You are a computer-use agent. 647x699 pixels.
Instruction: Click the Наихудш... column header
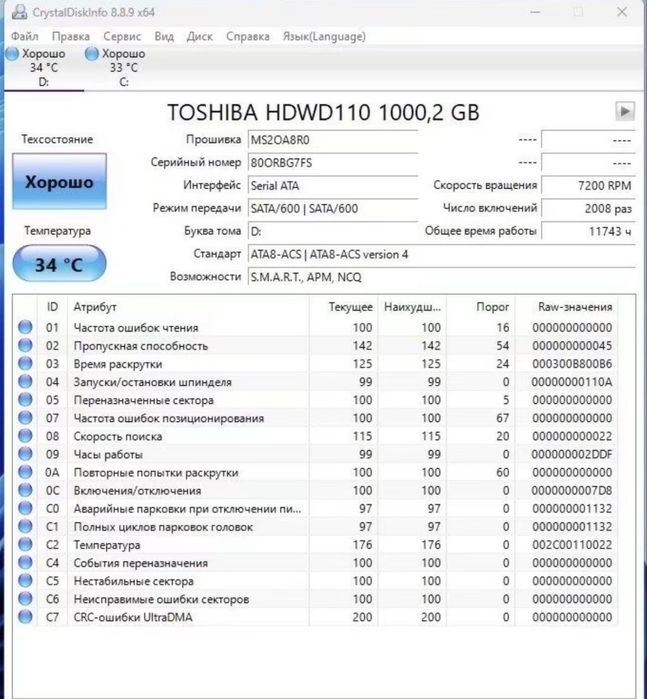[412, 307]
